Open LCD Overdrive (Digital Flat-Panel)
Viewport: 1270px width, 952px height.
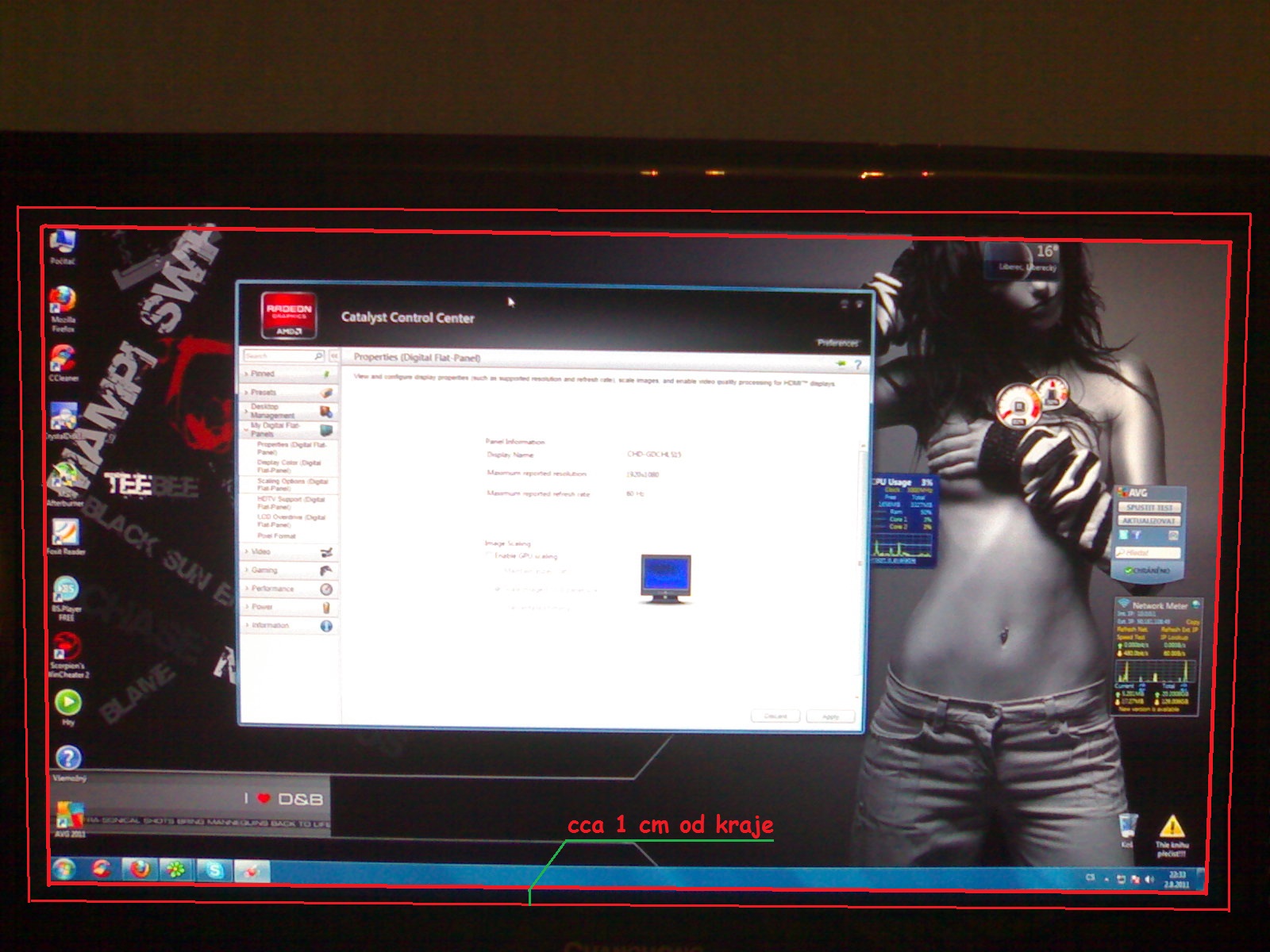point(291,520)
